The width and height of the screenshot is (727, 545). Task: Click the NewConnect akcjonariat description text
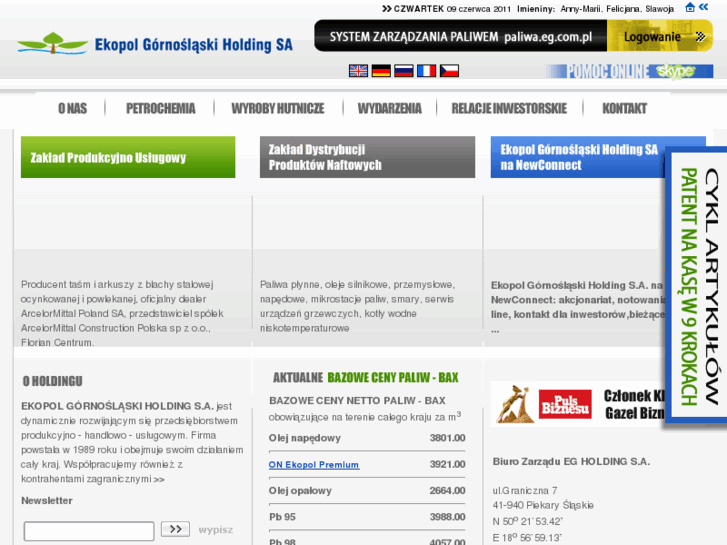click(x=578, y=307)
